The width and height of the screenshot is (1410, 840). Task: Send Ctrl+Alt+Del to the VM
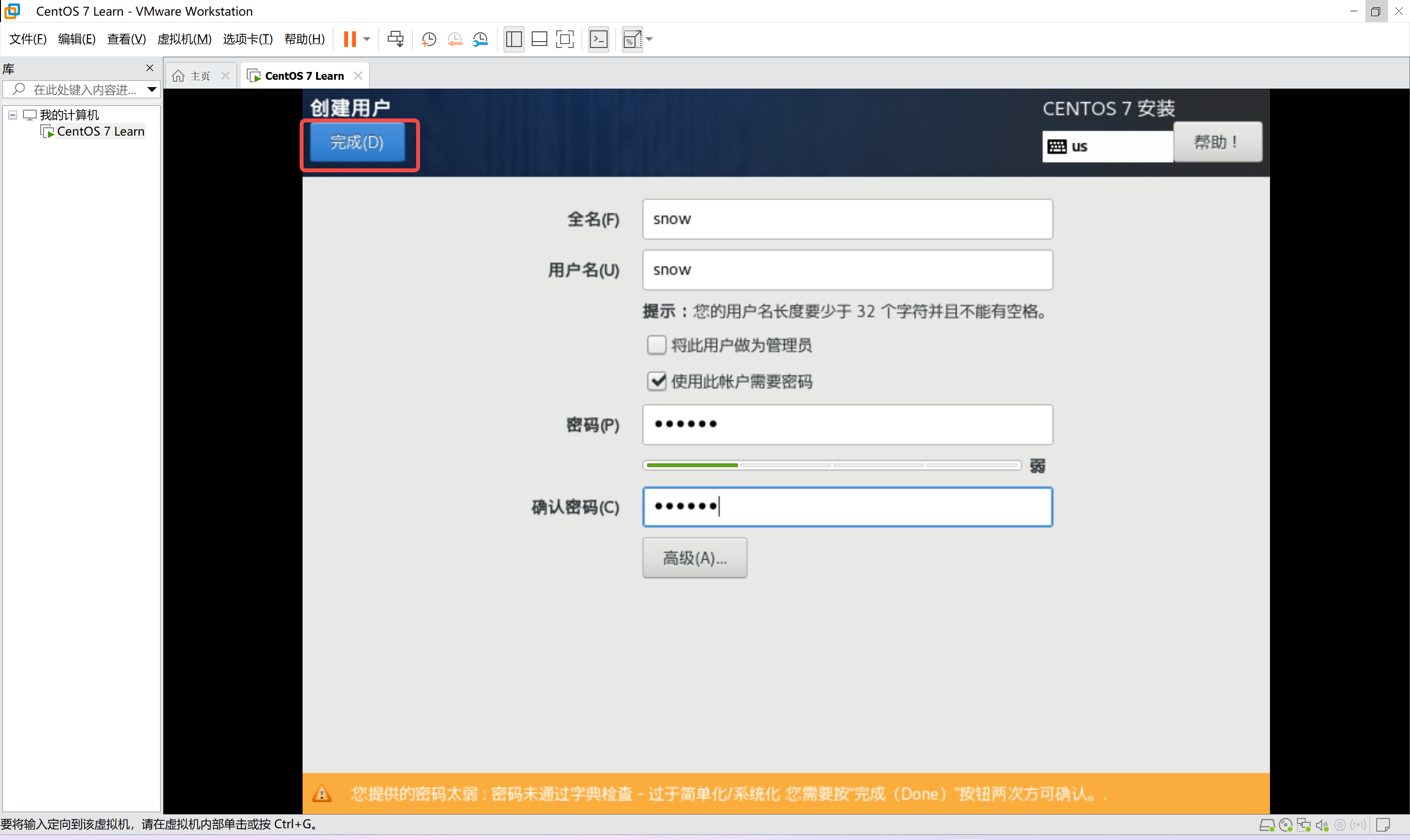395,39
